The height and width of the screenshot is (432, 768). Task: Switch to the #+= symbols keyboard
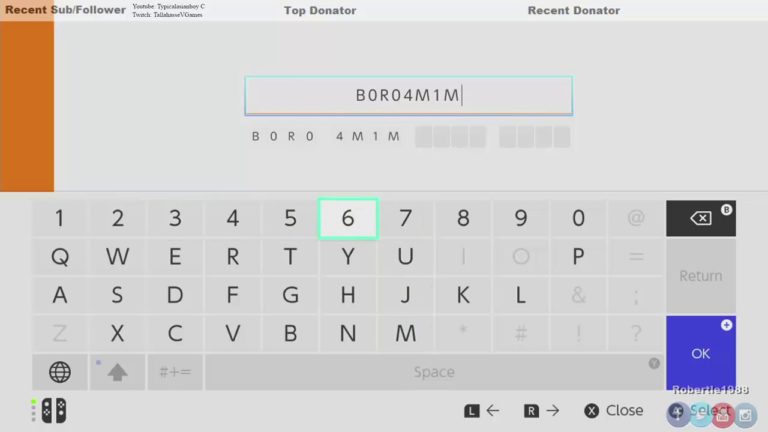click(175, 372)
